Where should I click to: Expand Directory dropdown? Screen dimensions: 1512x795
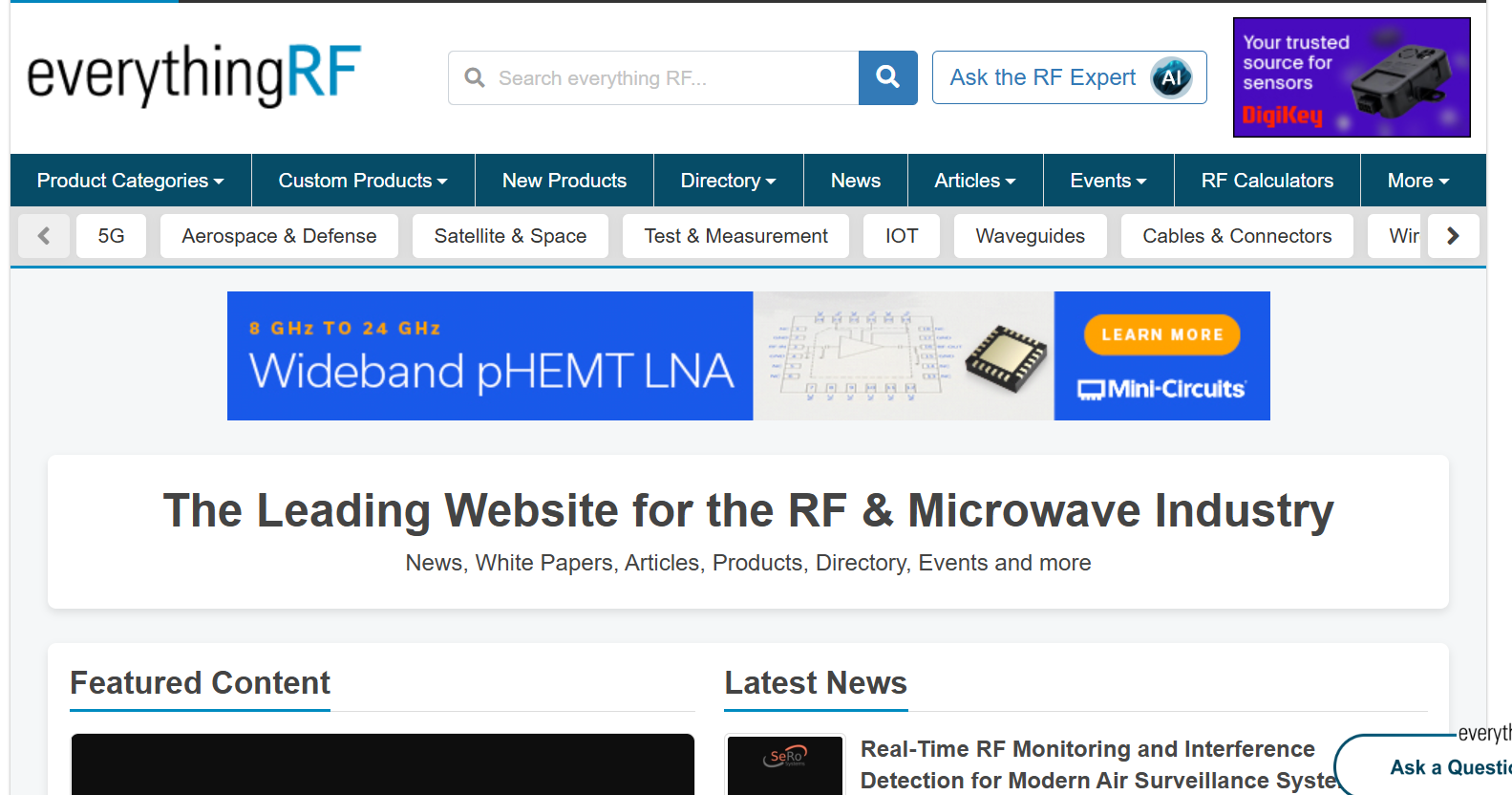[x=728, y=181]
